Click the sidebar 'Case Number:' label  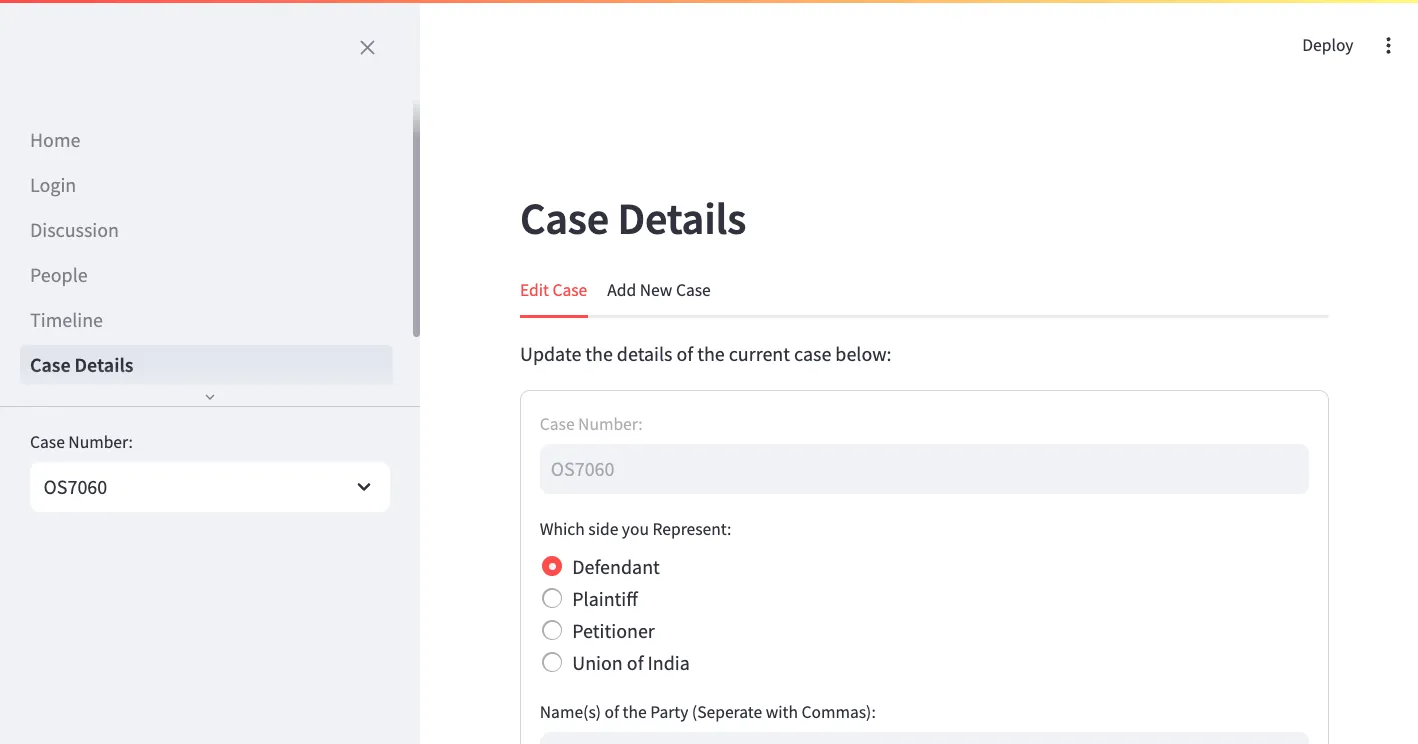pyautogui.click(x=81, y=442)
